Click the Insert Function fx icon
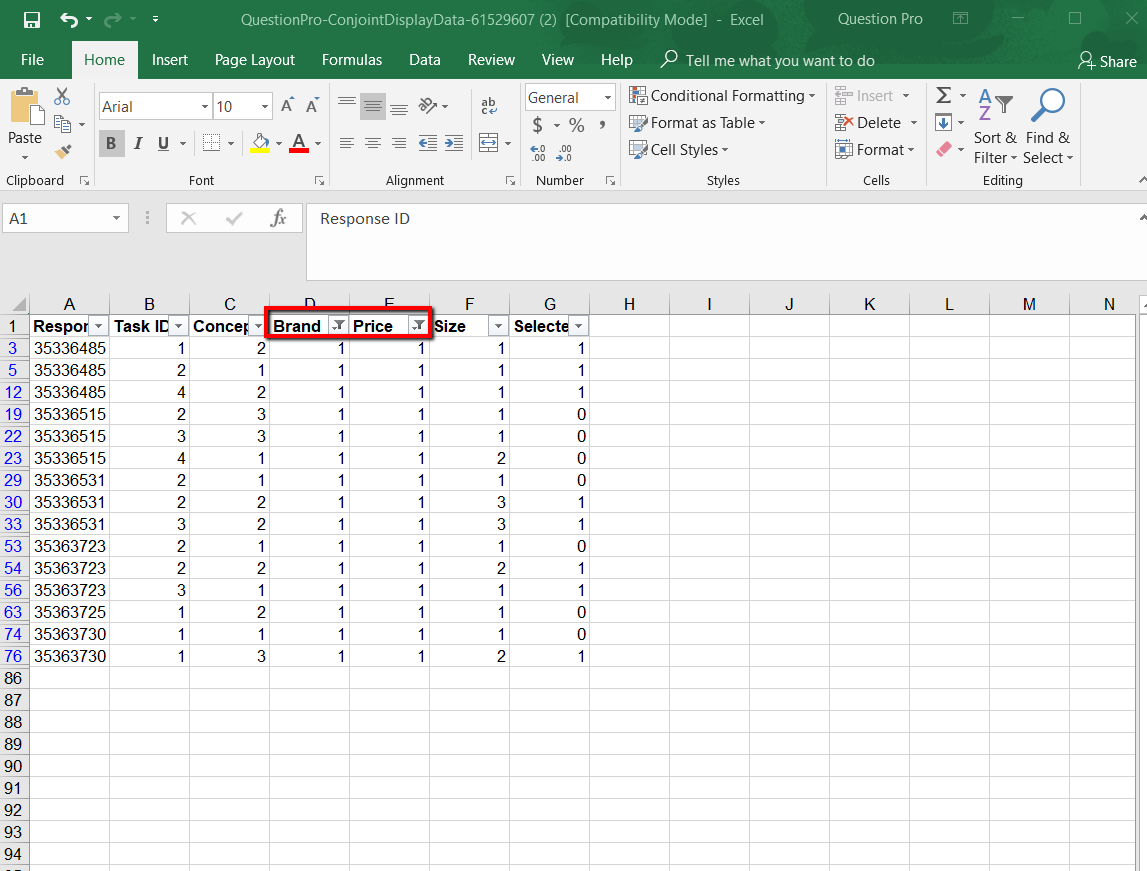This screenshot has height=871, width=1147. (x=279, y=219)
